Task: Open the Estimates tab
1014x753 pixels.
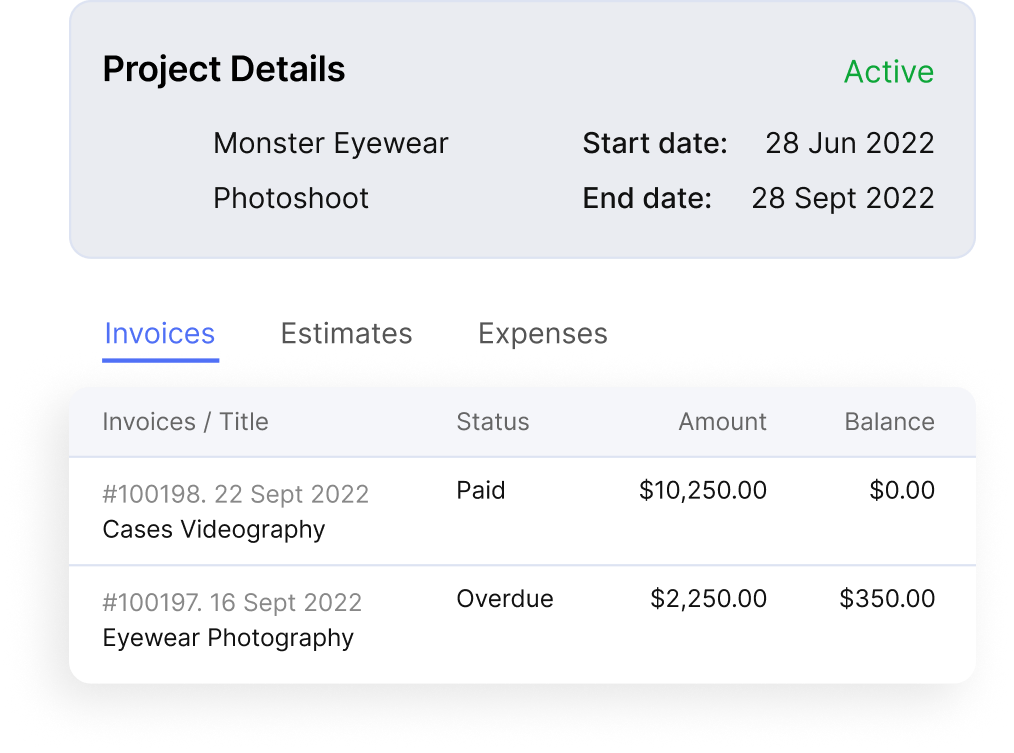Action: 347,334
